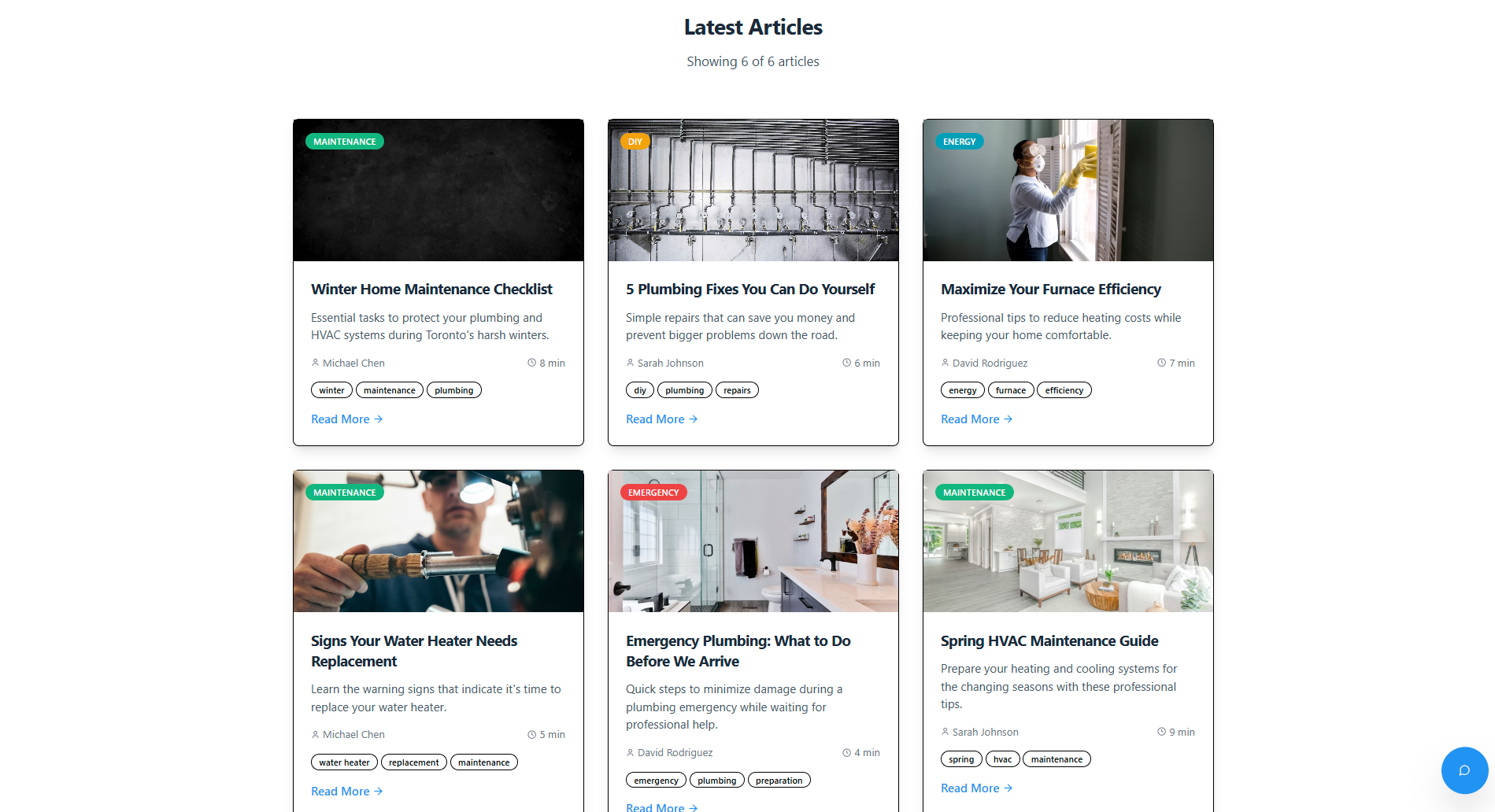Pick the 'hvac' tag
Image resolution: width=1495 pixels, height=812 pixels.
pos(1002,759)
